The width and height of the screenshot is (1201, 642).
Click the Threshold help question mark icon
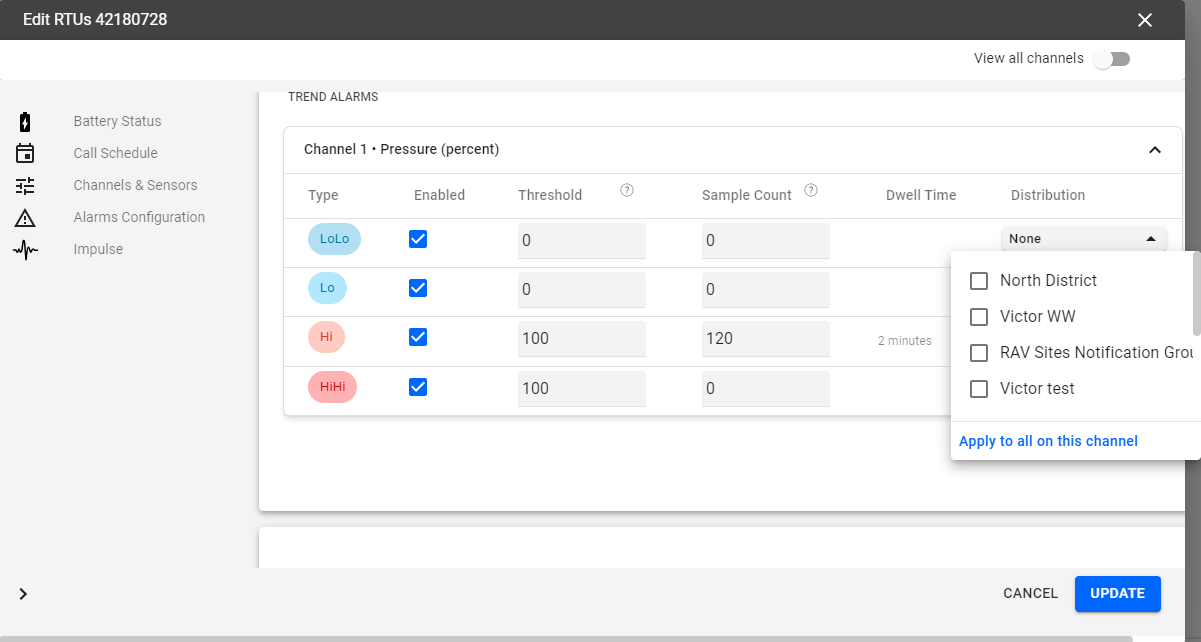(x=627, y=191)
